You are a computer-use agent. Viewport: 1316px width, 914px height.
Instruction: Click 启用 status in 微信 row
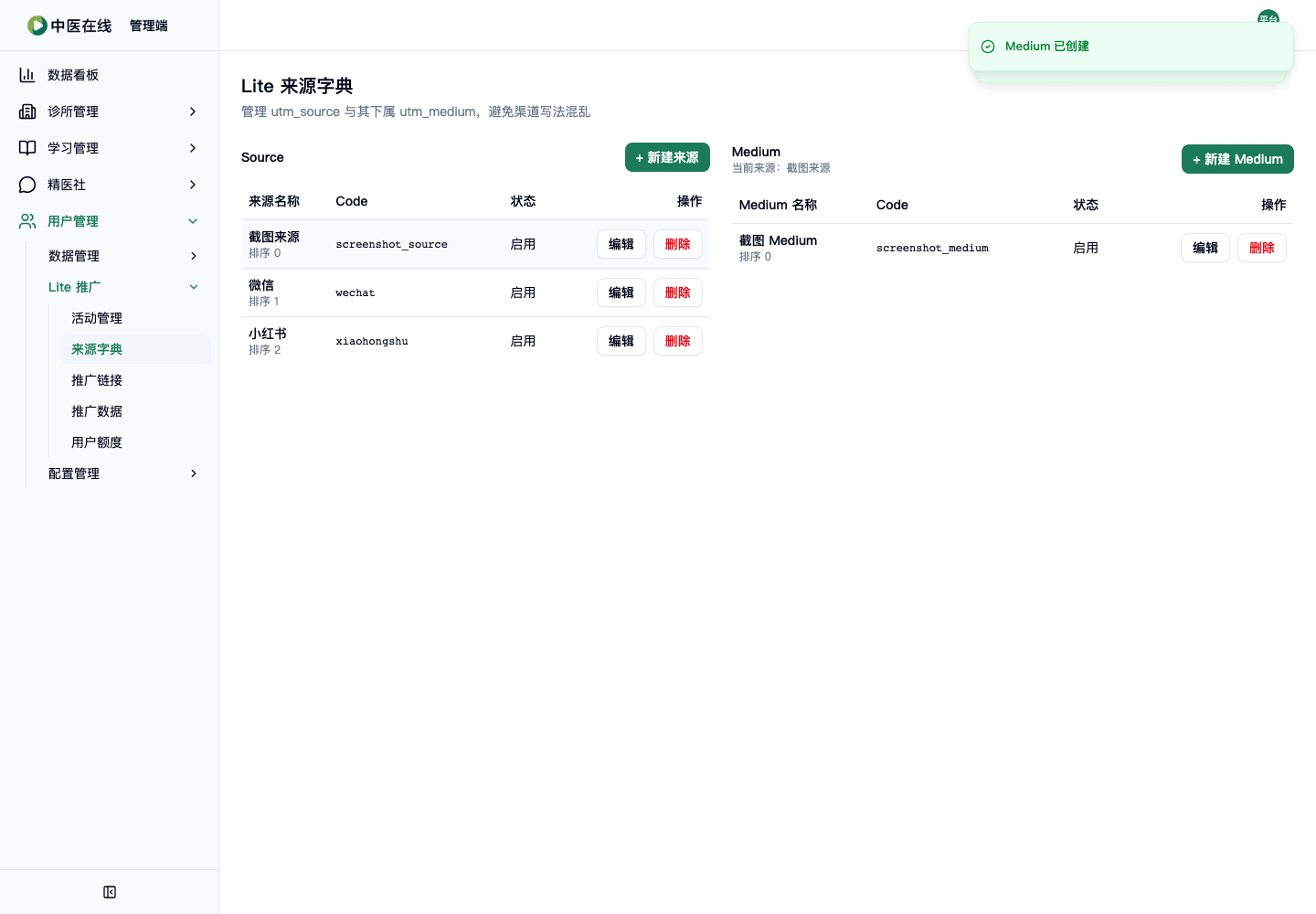click(x=523, y=292)
